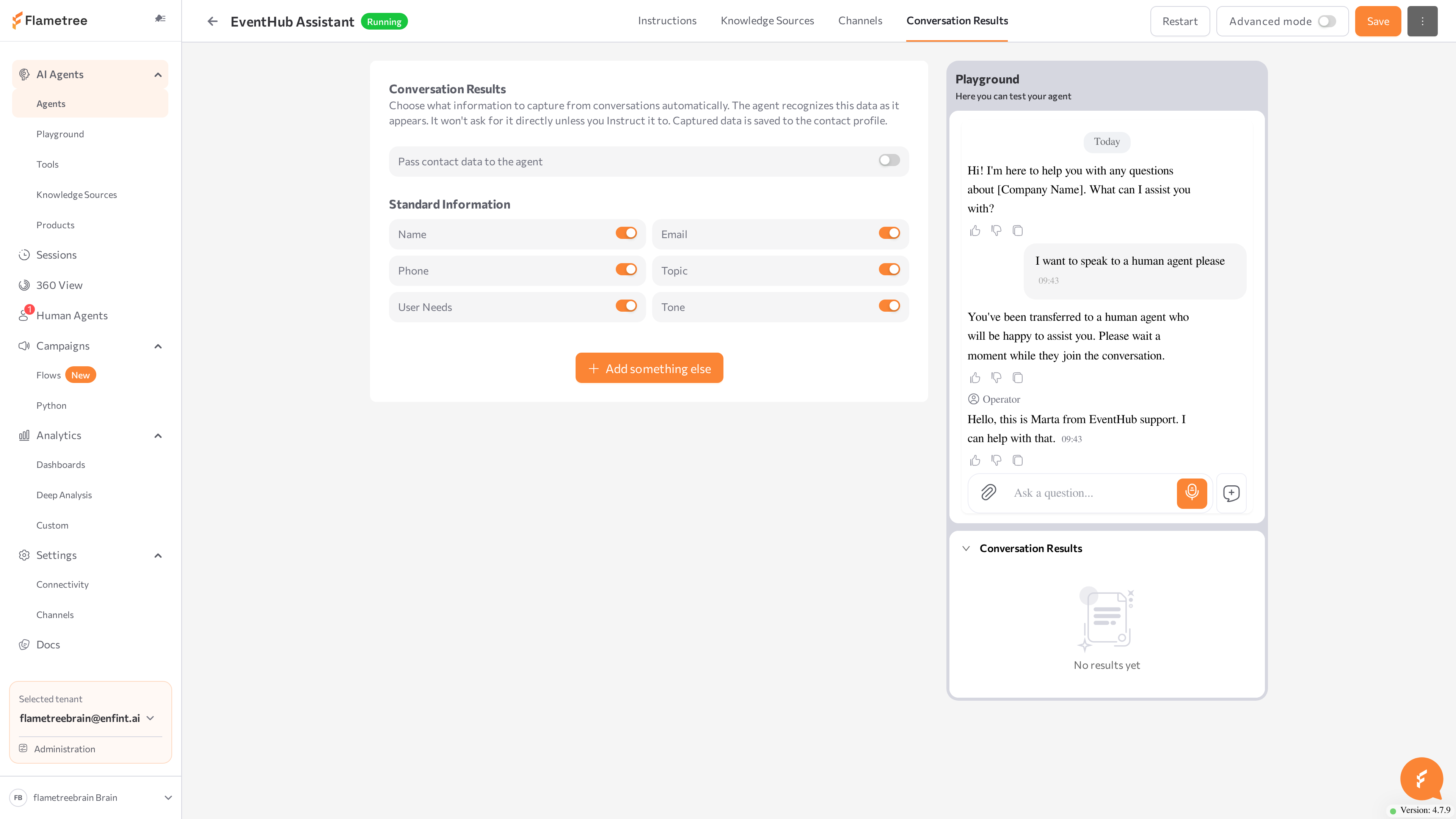The height and width of the screenshot is (819, 1456).
Task: Click Add something else button
Action: tap(649, 368)
